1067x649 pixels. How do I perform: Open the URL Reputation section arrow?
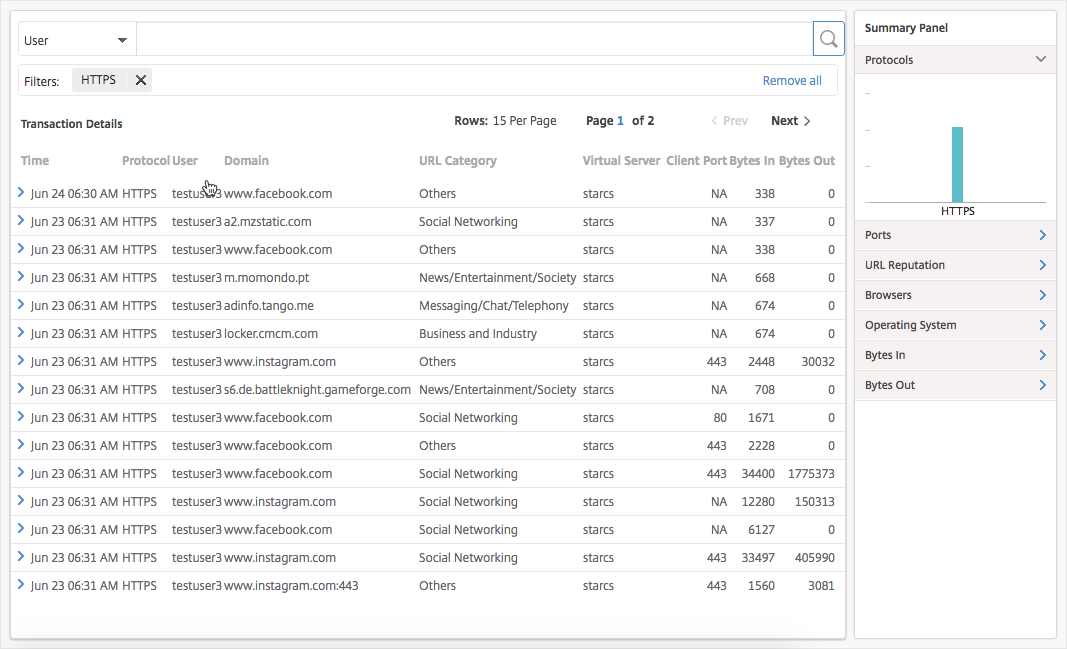(1043, 265)
